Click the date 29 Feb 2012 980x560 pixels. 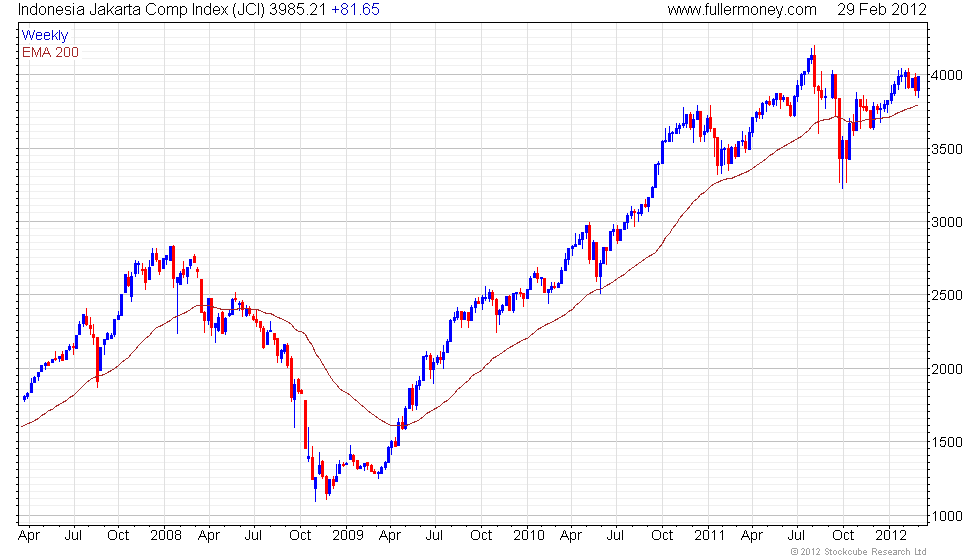click(882, 9)
